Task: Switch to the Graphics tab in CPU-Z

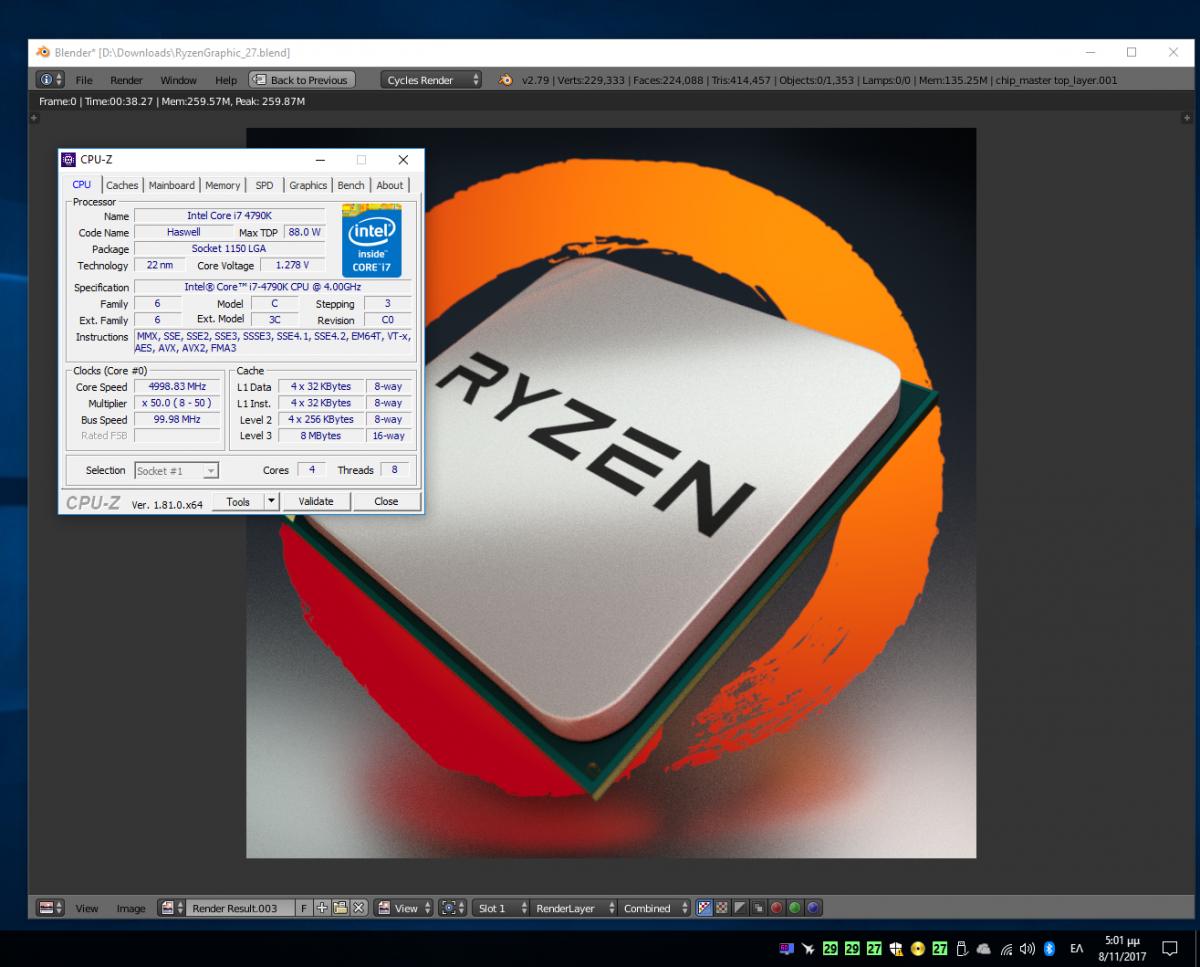Action: [x=308, y=185]
